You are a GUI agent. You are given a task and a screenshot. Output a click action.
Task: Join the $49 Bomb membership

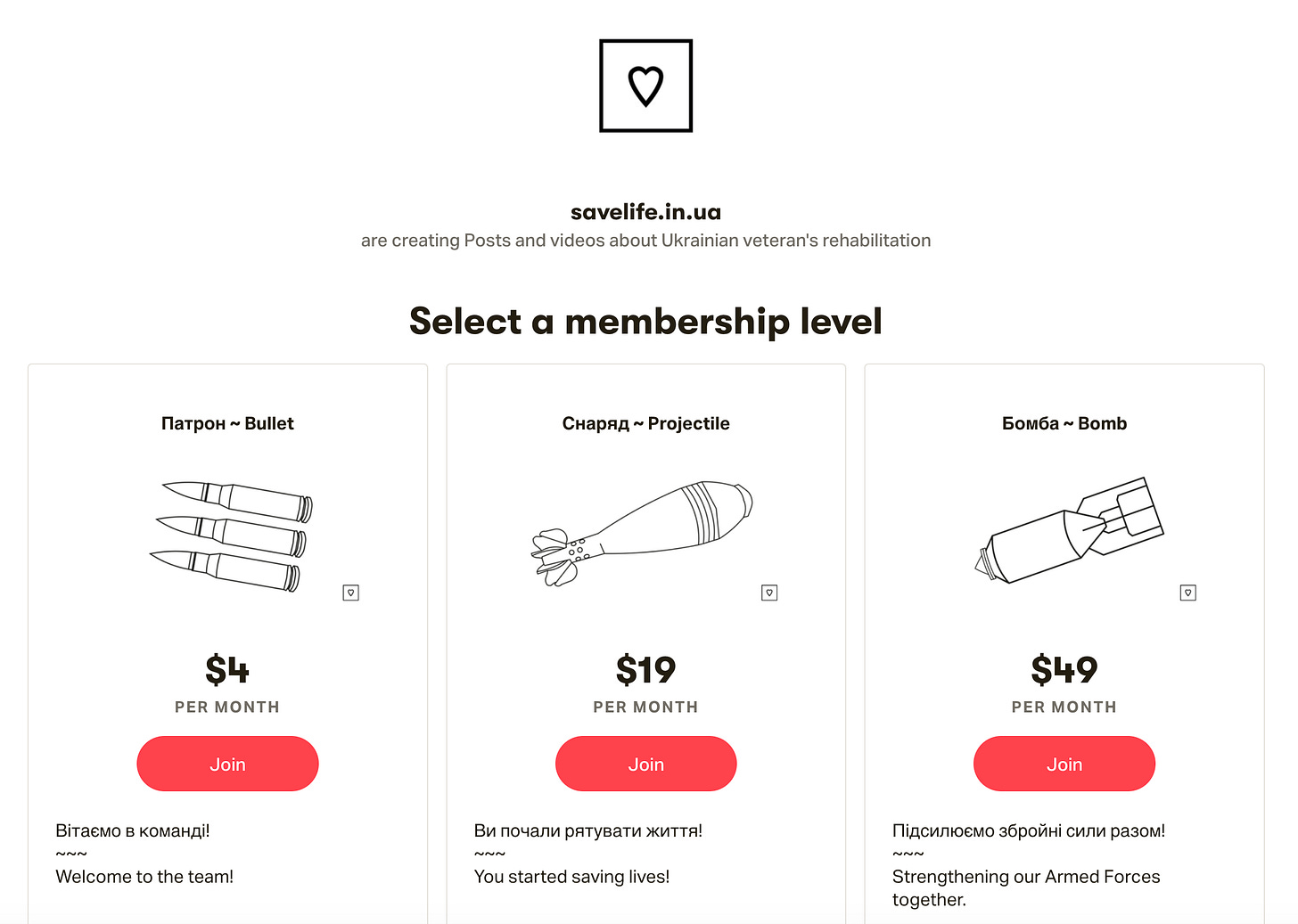pyautogui.click(x=1064, y=764)
